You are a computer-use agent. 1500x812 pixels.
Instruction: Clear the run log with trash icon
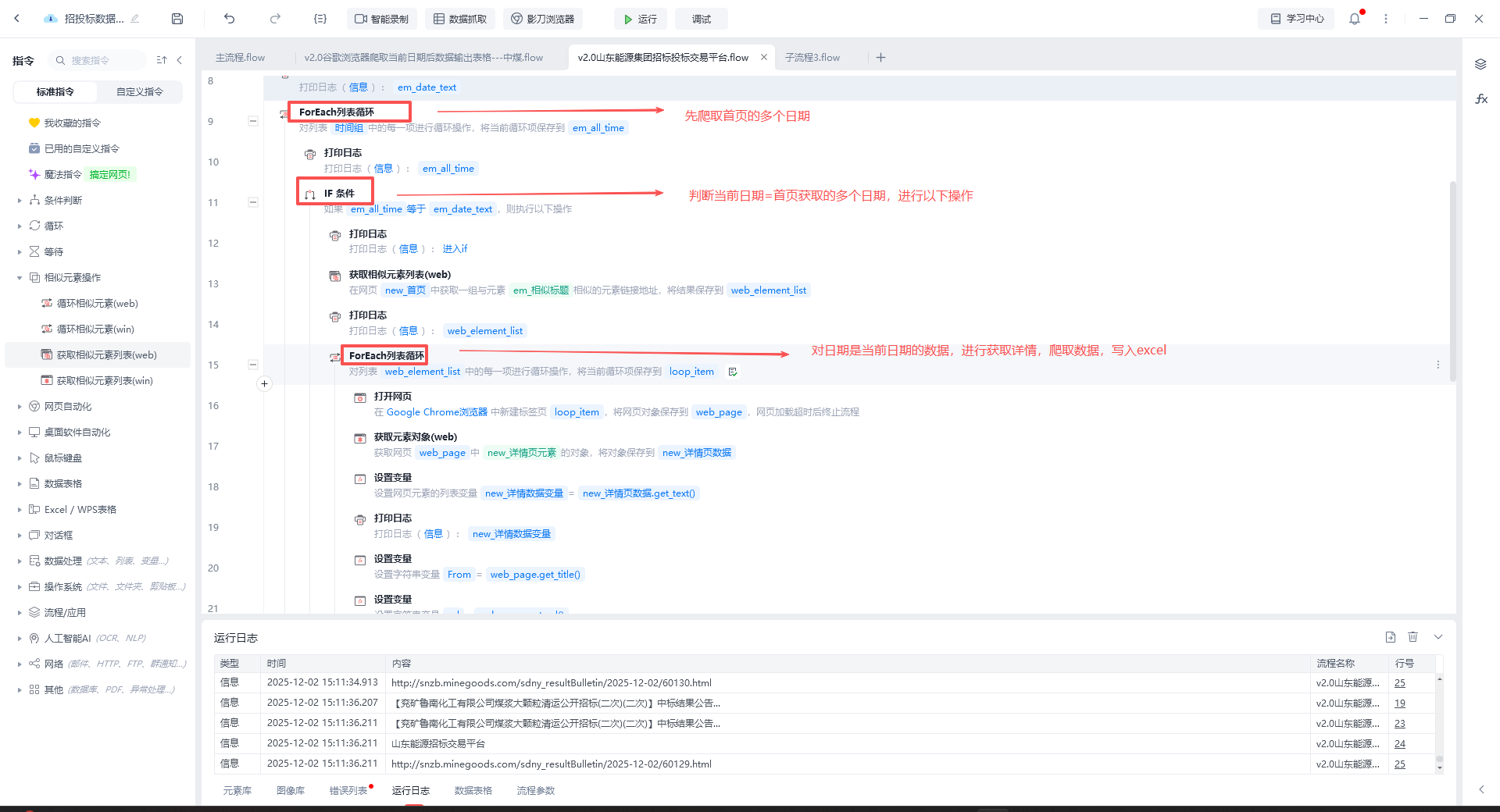pyautogui.click(x=1412, y=637)
